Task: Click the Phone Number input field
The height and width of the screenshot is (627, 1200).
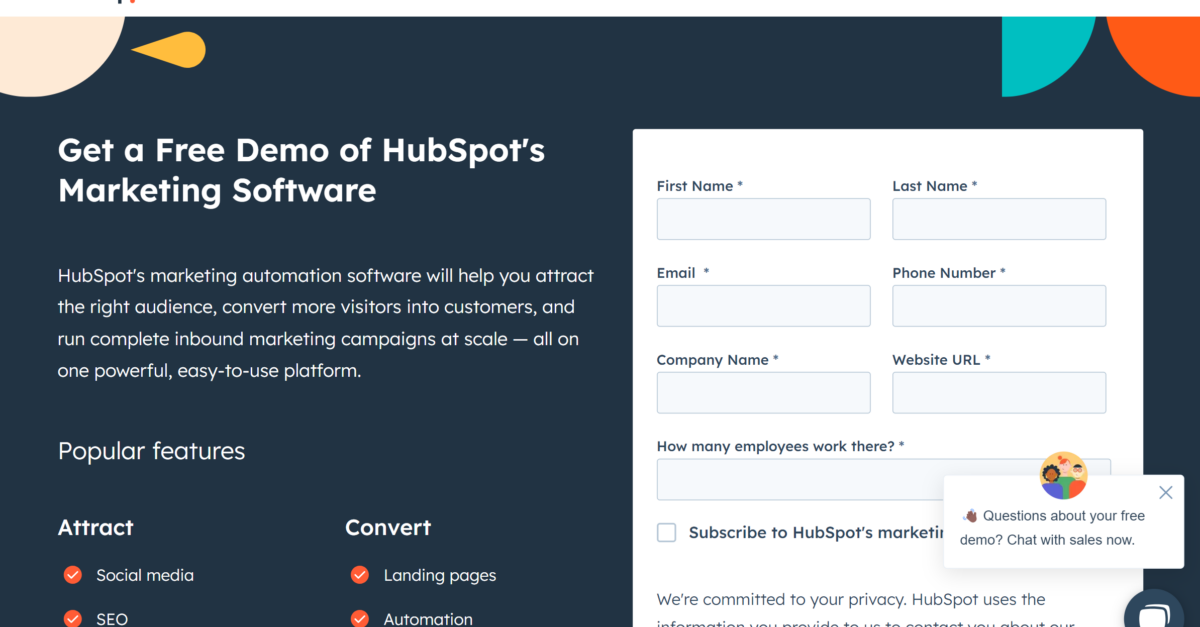Action: [998, 305]
